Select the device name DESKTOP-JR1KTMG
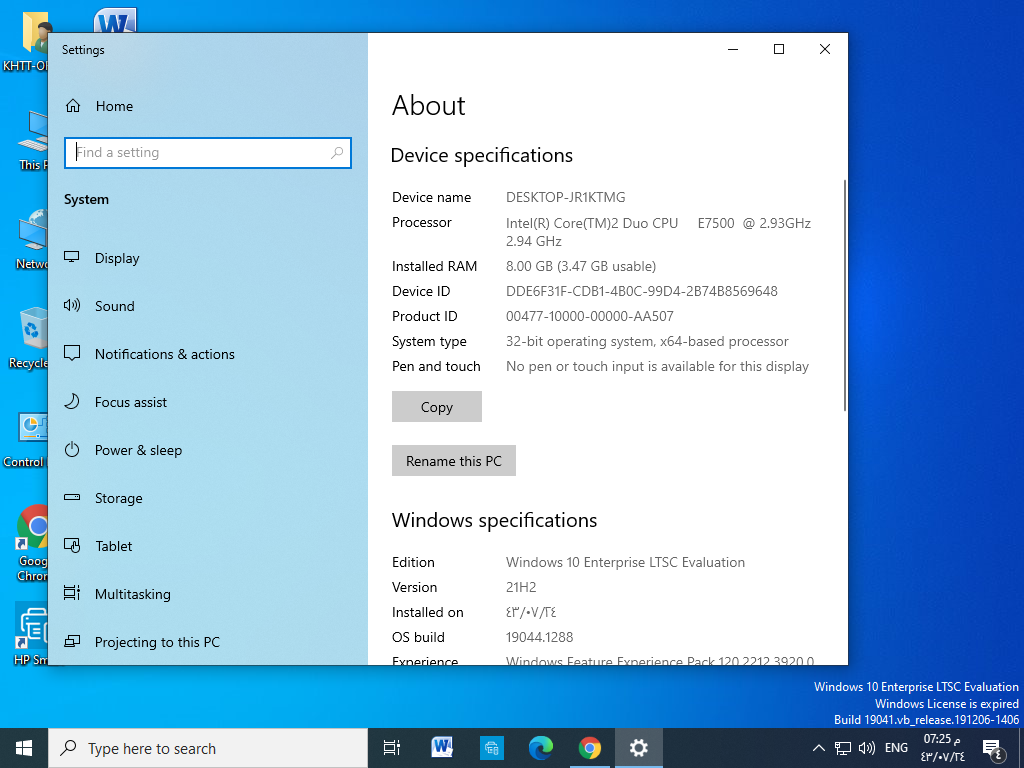Image resolution: width=1024 pixels, height=768 pixels. pos(566,197)
